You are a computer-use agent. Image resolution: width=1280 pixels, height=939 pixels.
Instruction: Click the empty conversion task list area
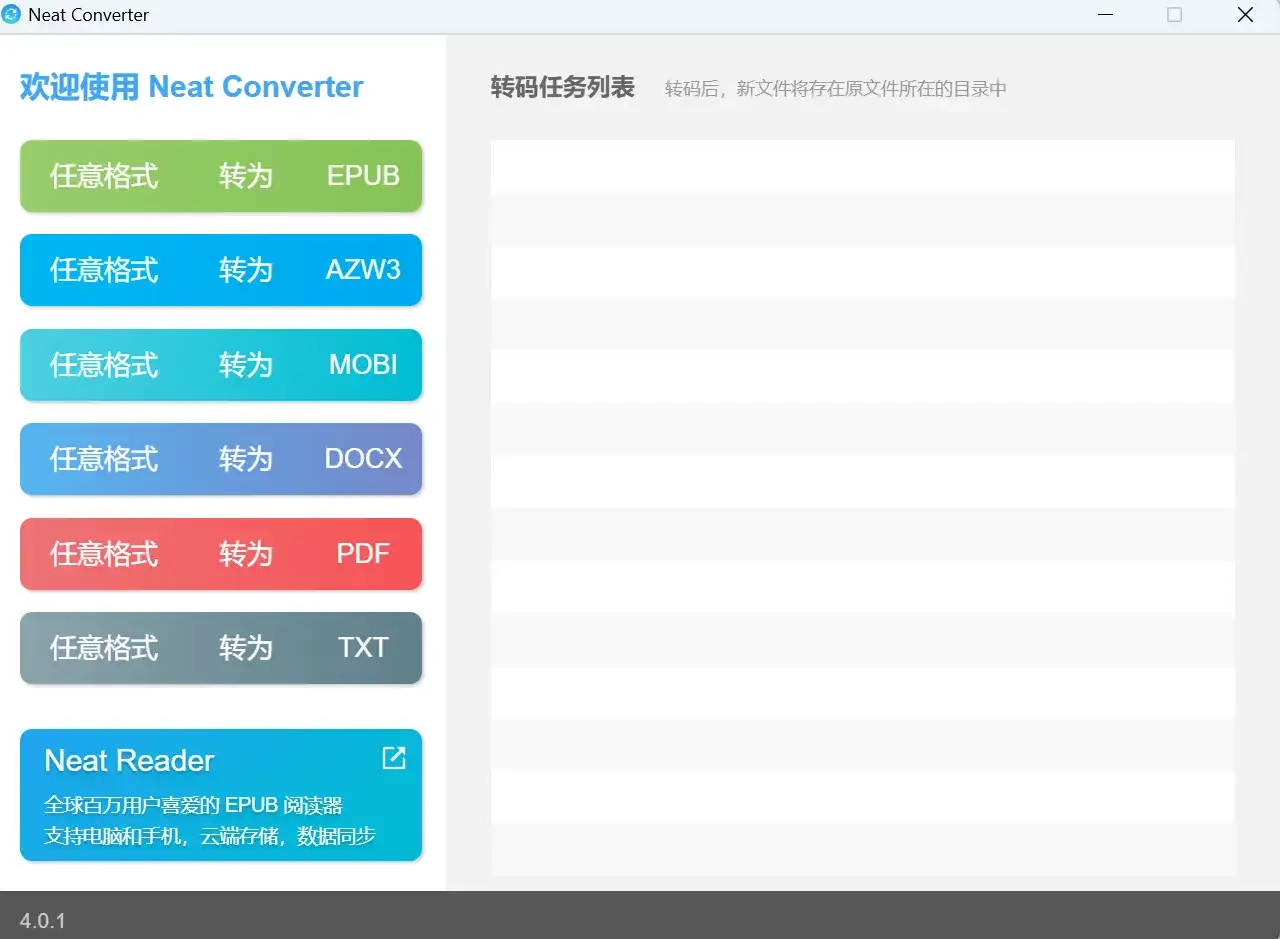tap(862, 500)
